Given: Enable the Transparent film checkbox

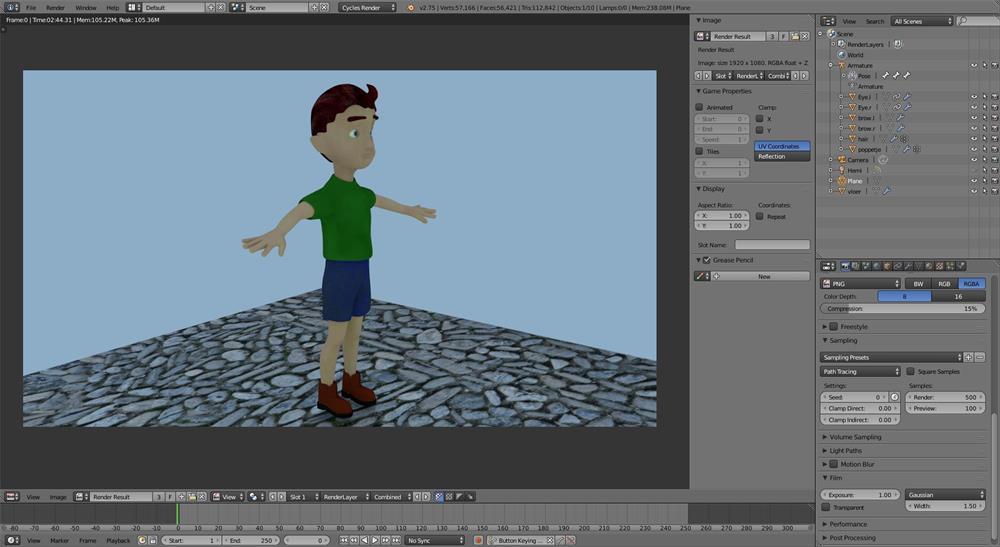Looking at the screenshot, I should (x=826, y=507).
